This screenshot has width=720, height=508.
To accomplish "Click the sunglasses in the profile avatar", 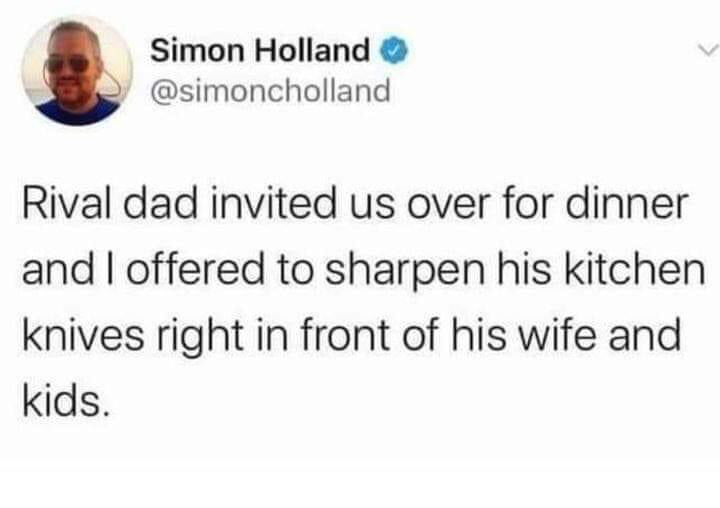I will coord(68,64).
